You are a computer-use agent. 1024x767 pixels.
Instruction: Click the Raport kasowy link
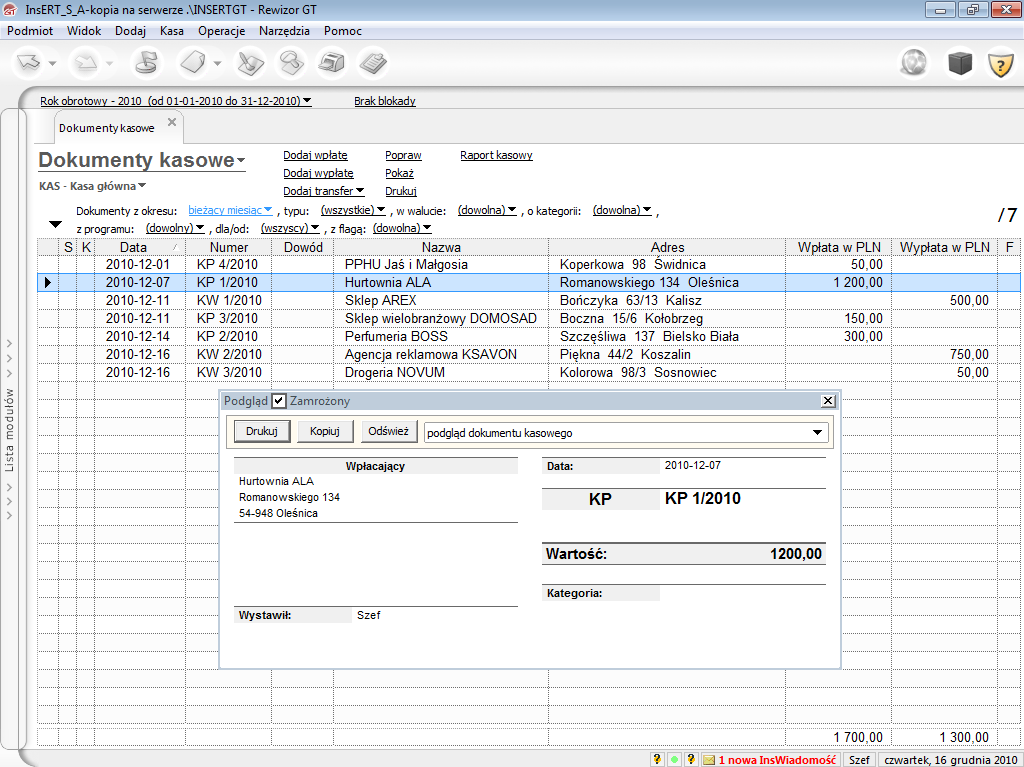pos(496,156)
